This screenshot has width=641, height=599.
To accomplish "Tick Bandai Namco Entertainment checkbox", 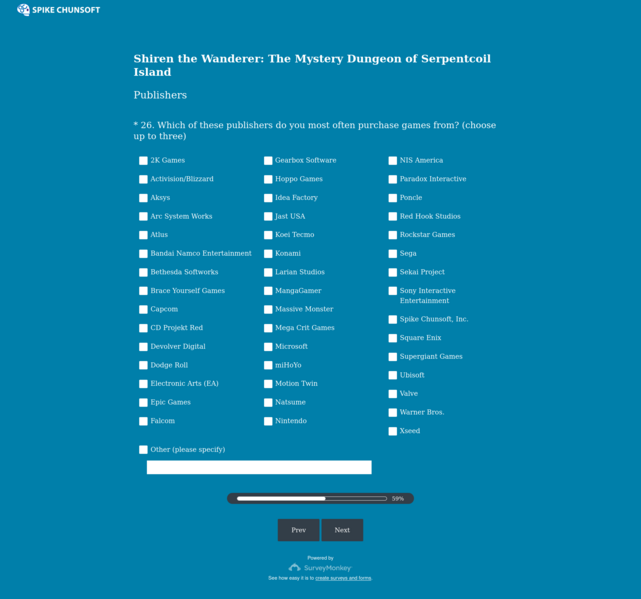I will click(x=143, y=254).
